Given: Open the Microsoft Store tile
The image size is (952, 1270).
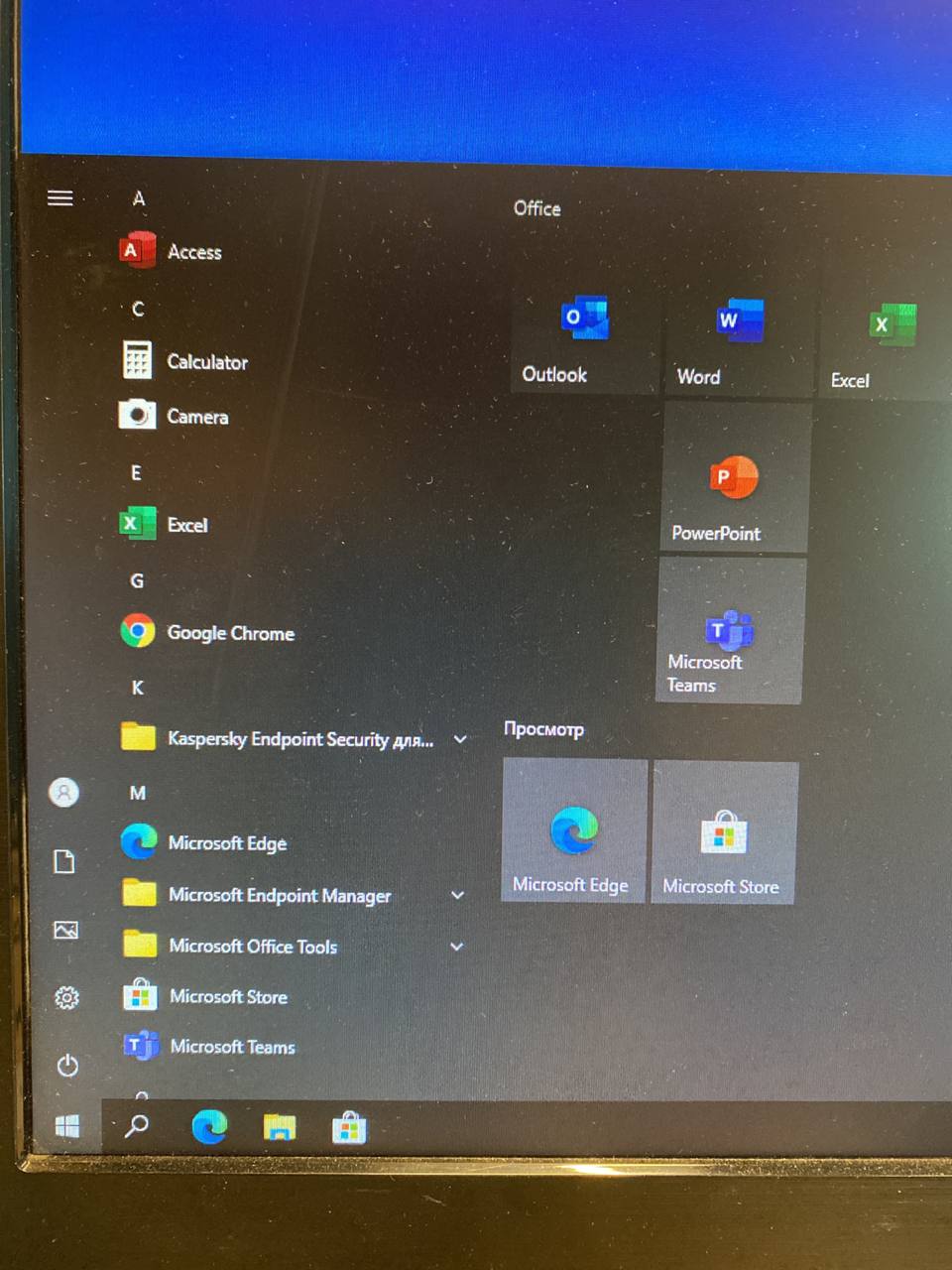Looking at the screenshot, I should 724,833.
